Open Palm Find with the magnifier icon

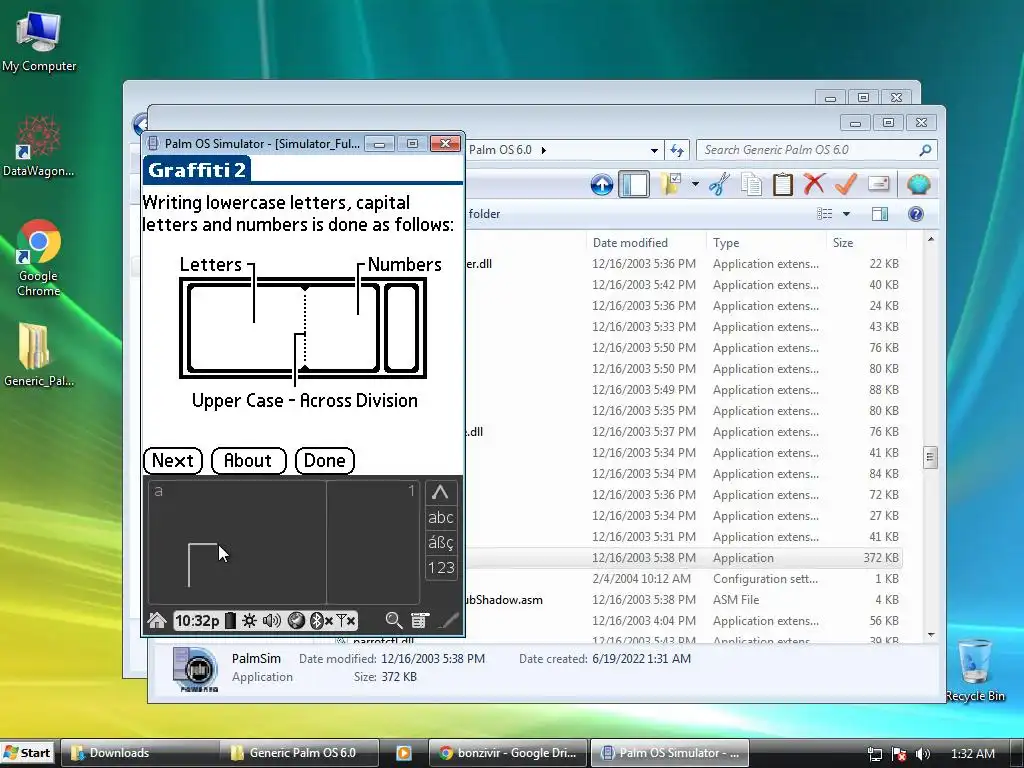click(394, 620)
